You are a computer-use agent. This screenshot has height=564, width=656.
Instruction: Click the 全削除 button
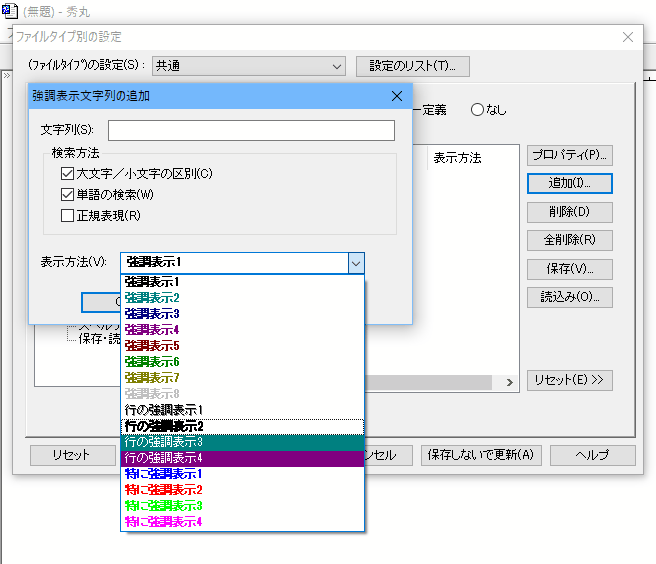(x=570, y=240)
